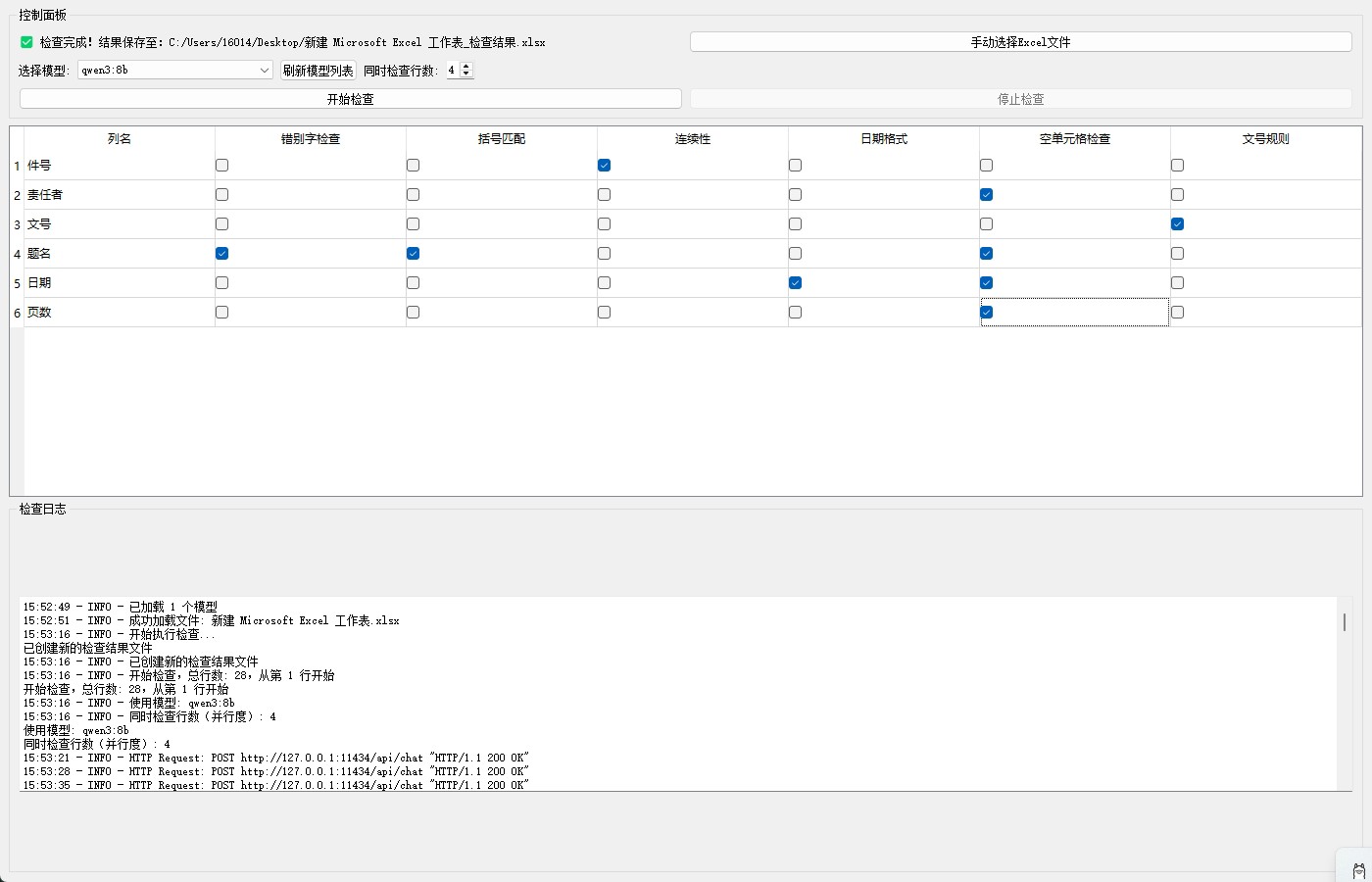1372x882 pixels.
Task: Uncheck 日期格式 for the 日期 row
Action: coord(795,283)
